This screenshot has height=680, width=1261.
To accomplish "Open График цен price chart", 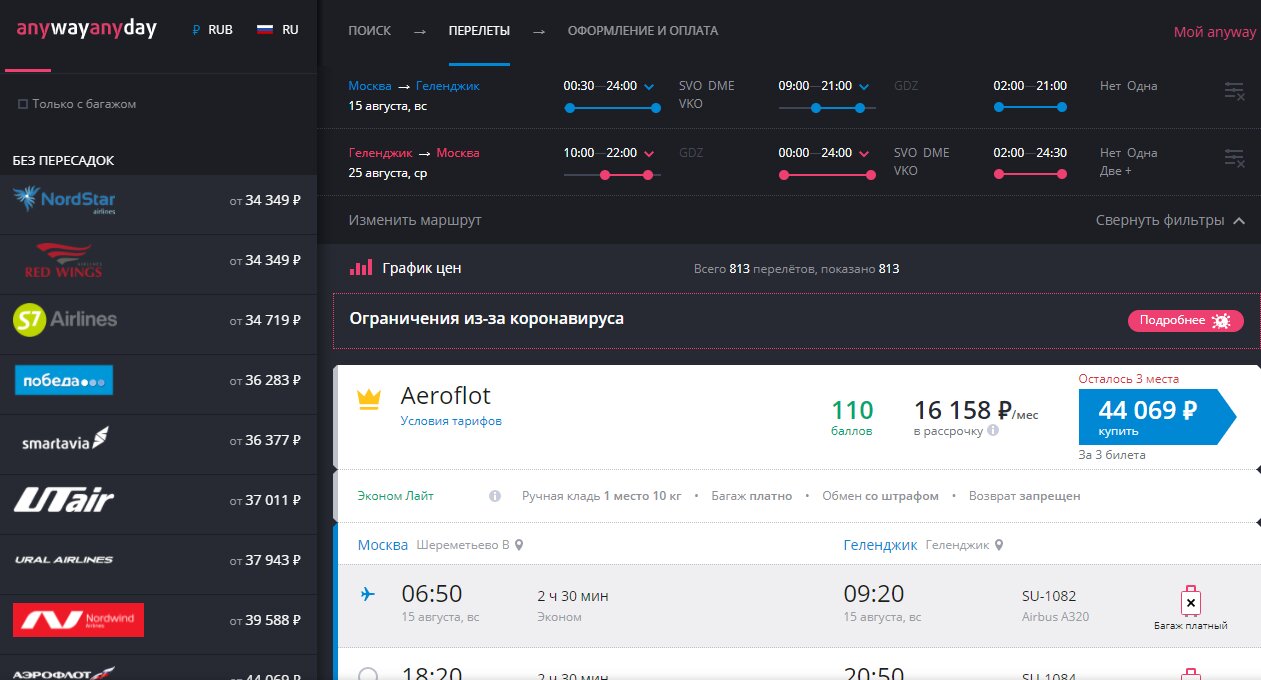I will (x=421, y=268).
